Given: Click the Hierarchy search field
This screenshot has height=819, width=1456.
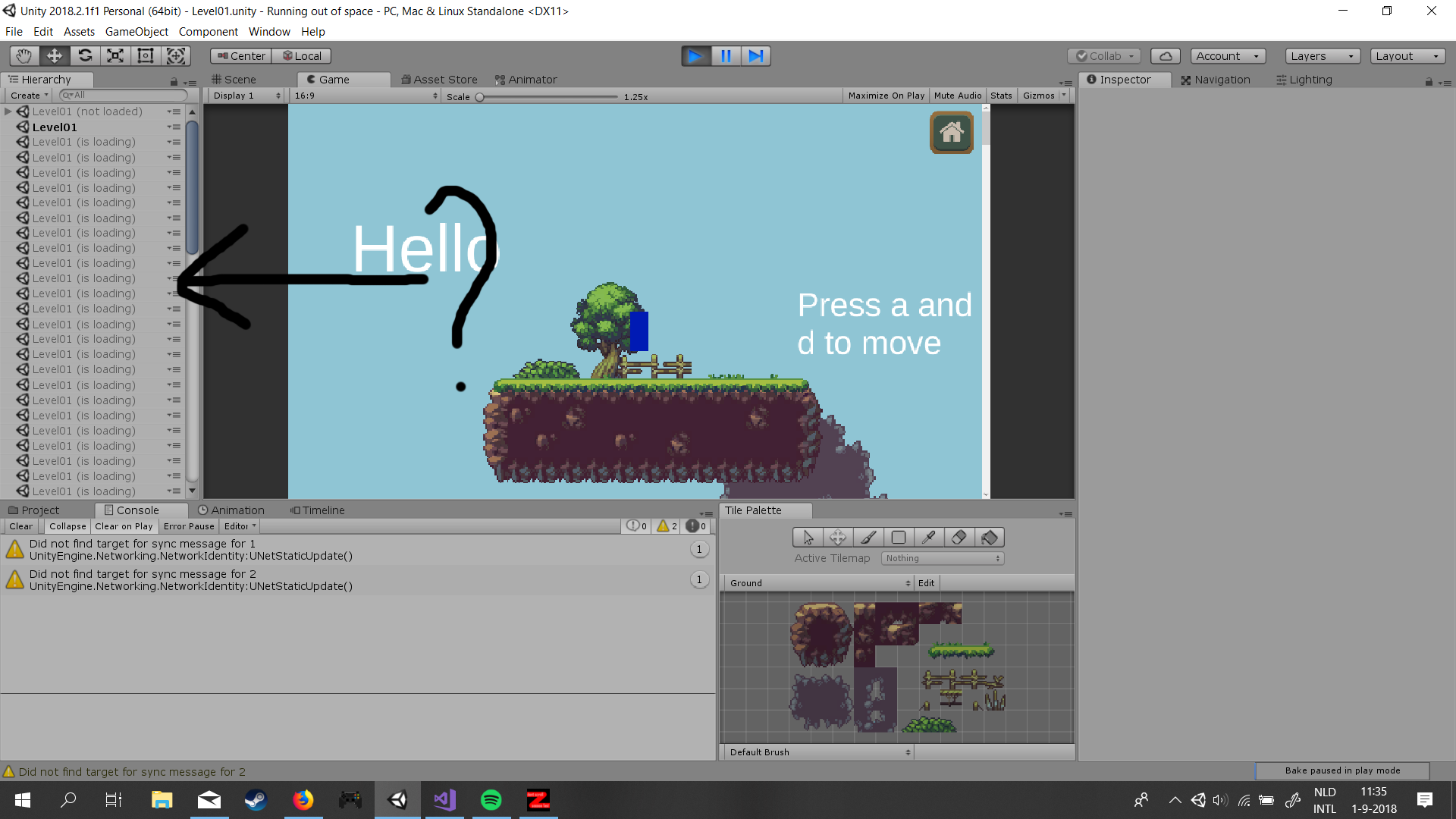Looking at the screenshot, I should [x=124, y=96].
